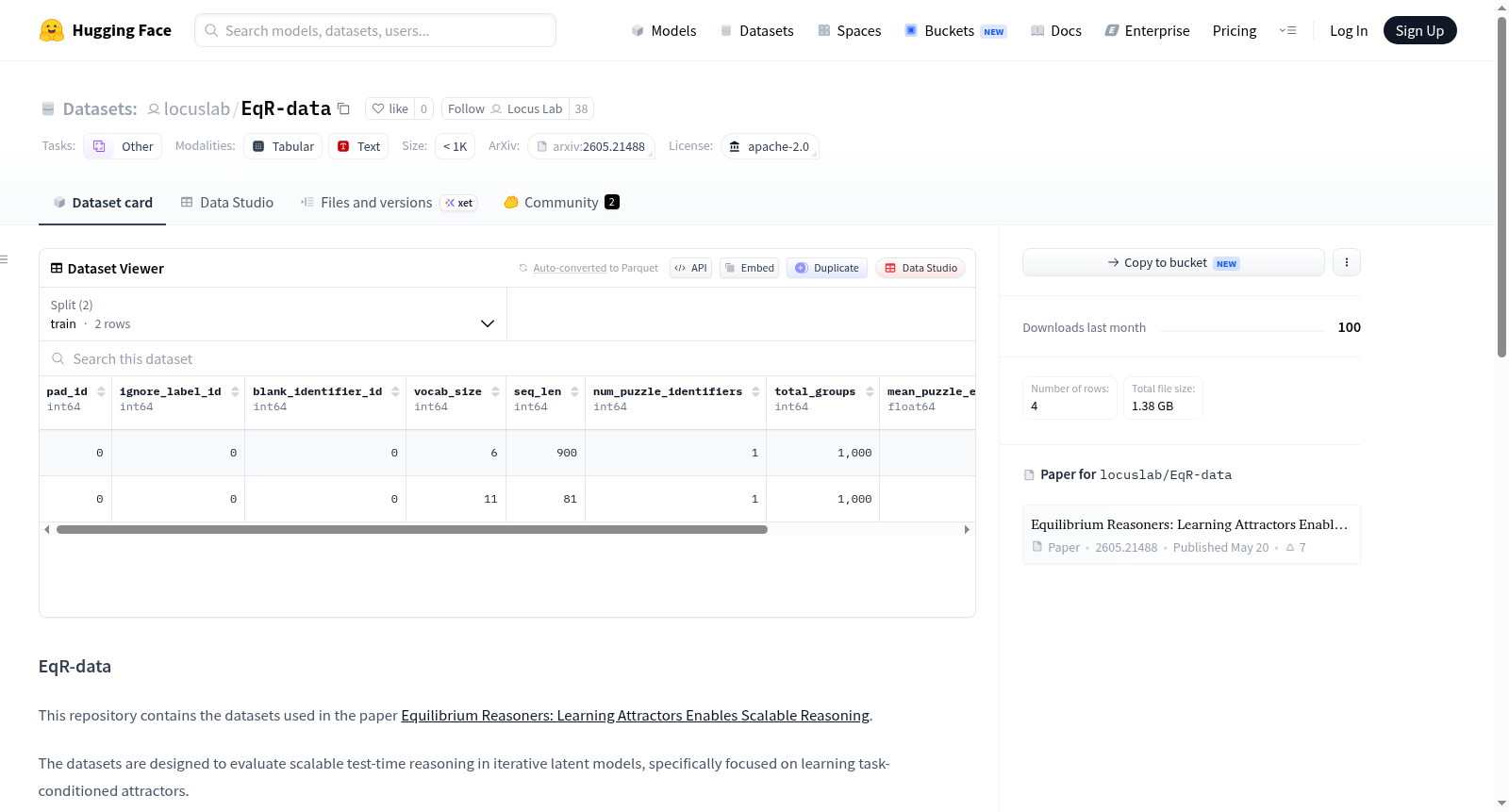
Task: Switch to the Community tab
Action: [x=561, y=203]
